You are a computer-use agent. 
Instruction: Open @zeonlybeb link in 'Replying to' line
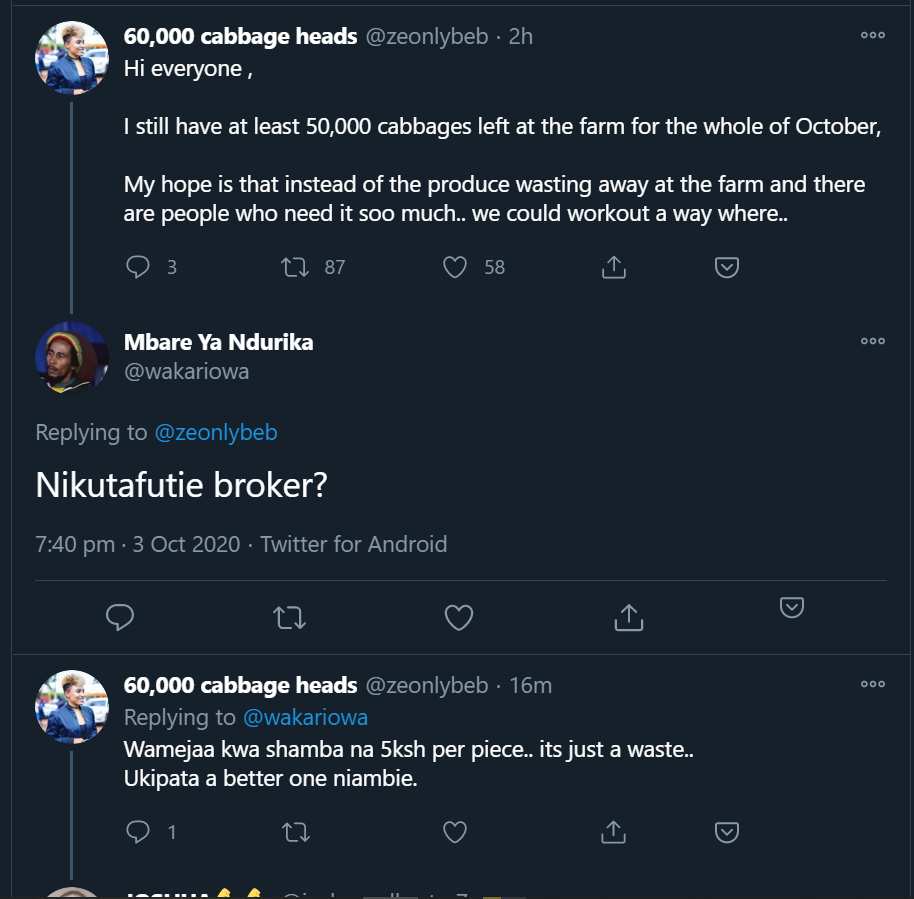pyautogui.click(x=215, y=432)
